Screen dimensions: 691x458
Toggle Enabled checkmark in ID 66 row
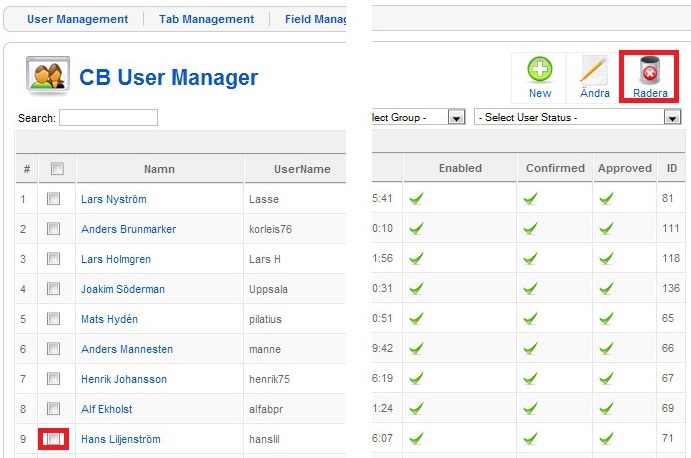tap(416, 348)
